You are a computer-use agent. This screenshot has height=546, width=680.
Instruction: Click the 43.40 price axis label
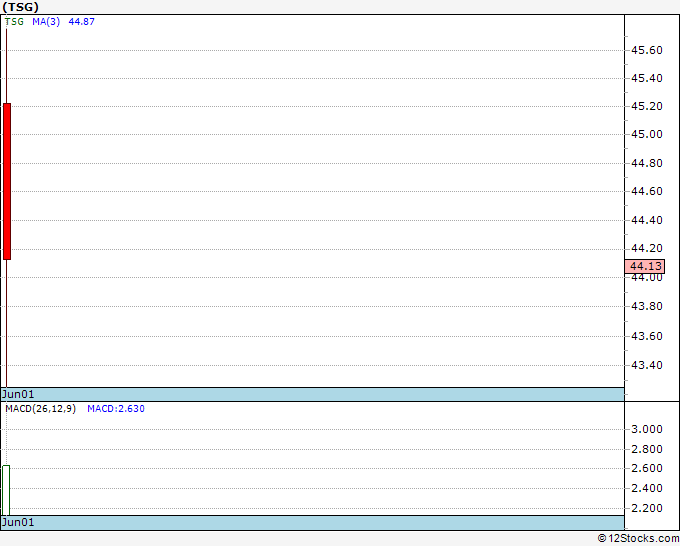pos(647,365)
